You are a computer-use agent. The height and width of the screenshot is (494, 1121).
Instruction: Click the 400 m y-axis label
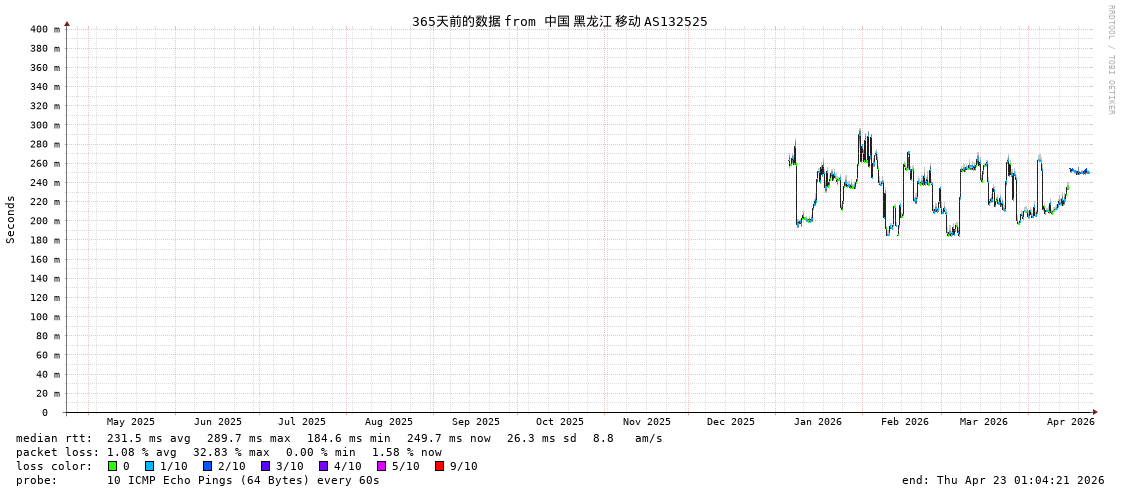point(44,29)
